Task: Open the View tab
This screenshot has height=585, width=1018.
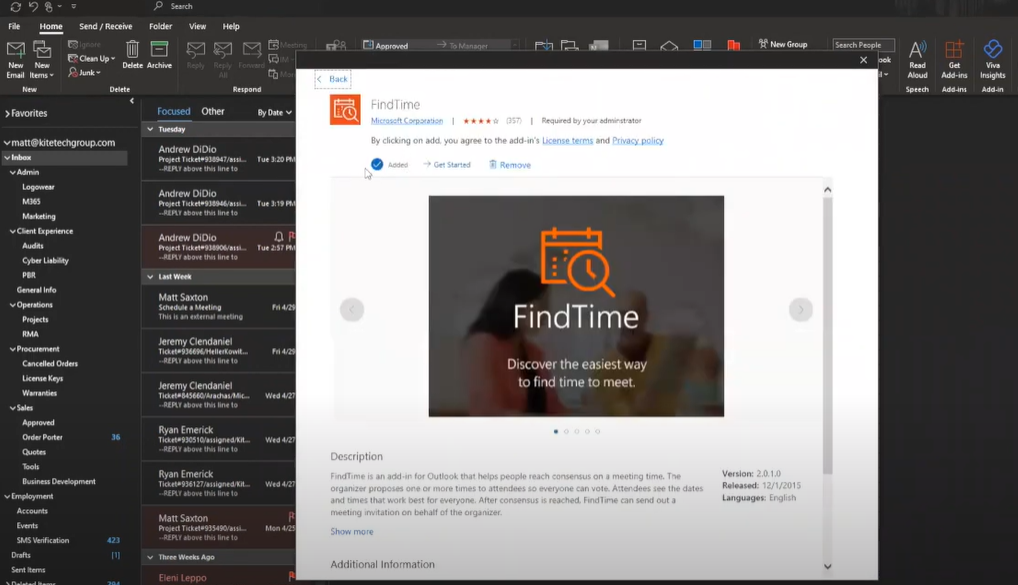Action: pos(197,27)
